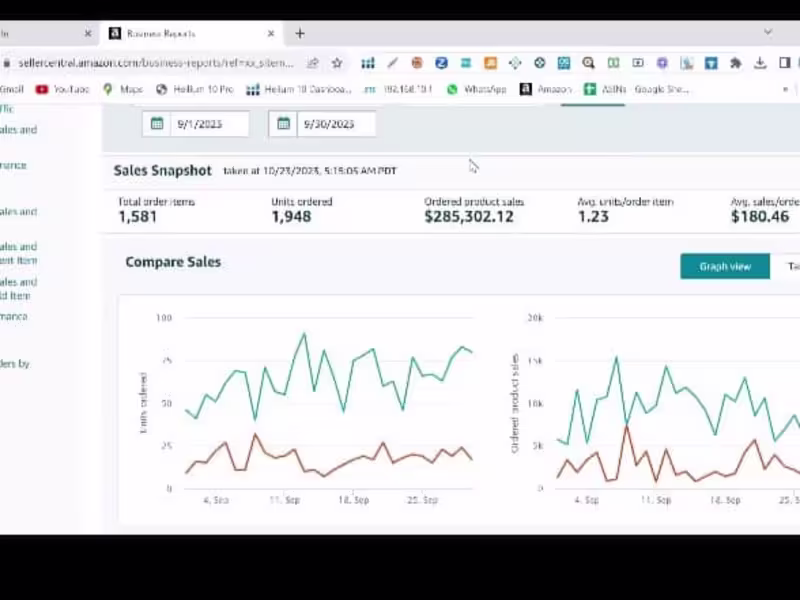Click the Avg. units/order item value 1.23
The width and height of the screenshot is (800, 600).
point(593,217)
